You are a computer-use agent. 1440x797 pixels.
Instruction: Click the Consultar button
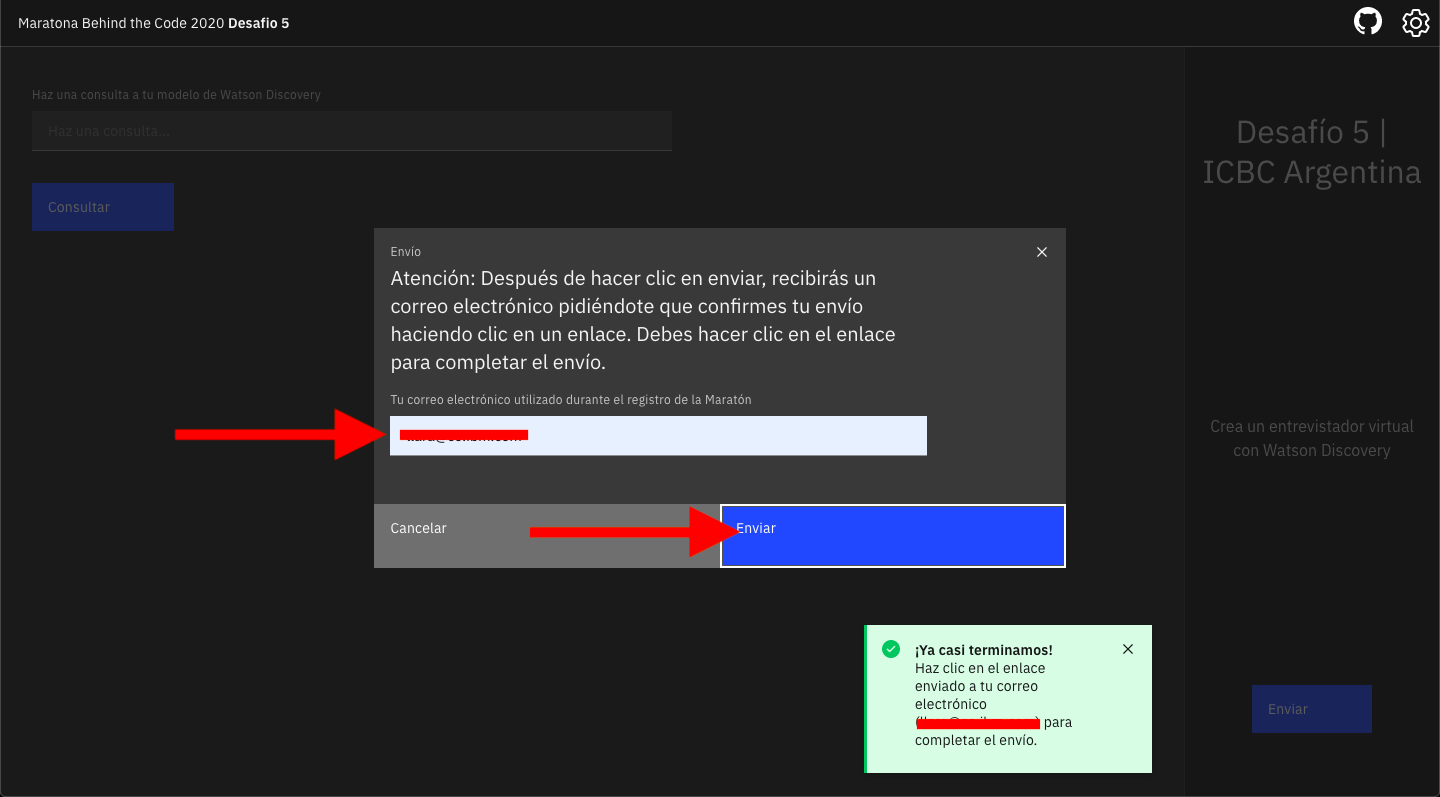(x=103, y=207)
